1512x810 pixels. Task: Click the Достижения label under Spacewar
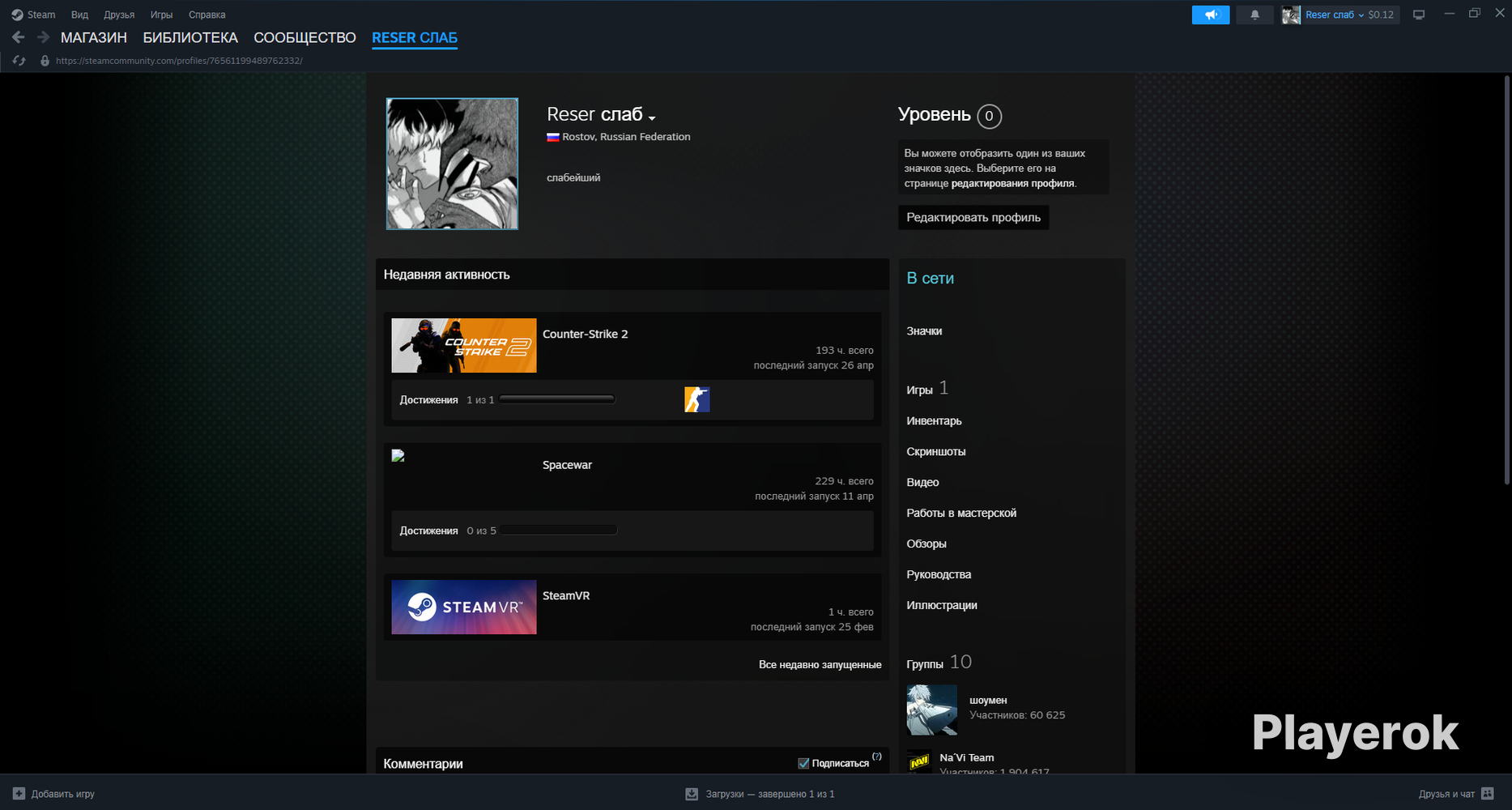point(428,531)
